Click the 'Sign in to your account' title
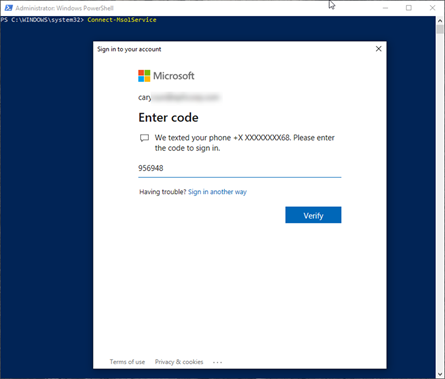This screenshot has height=379, width=445. click(x=129, y=49)
